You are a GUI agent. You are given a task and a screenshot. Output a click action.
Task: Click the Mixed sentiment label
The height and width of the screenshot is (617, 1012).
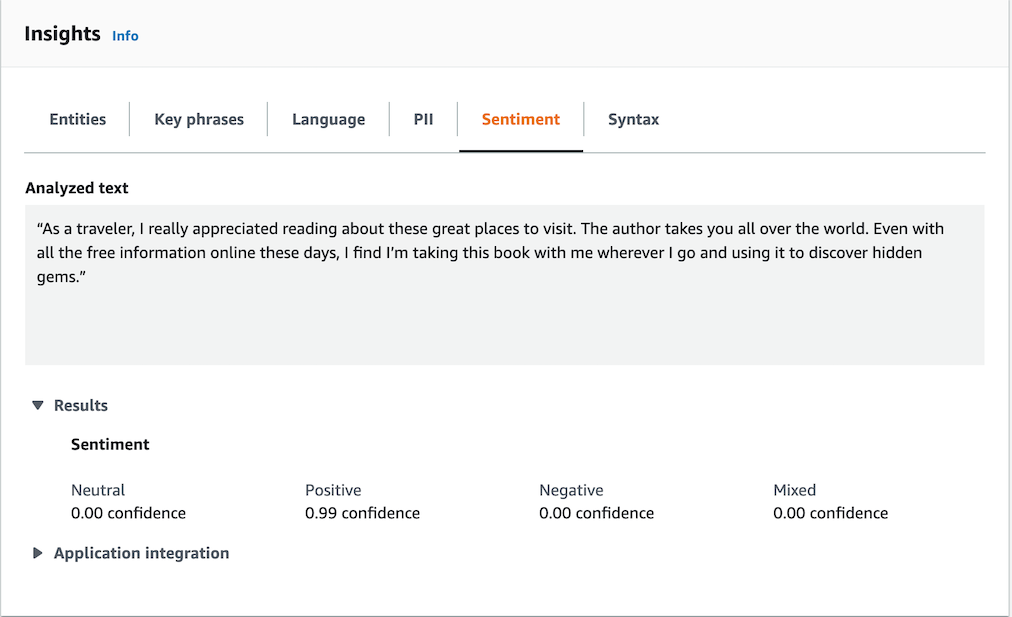tap(794, 490)
